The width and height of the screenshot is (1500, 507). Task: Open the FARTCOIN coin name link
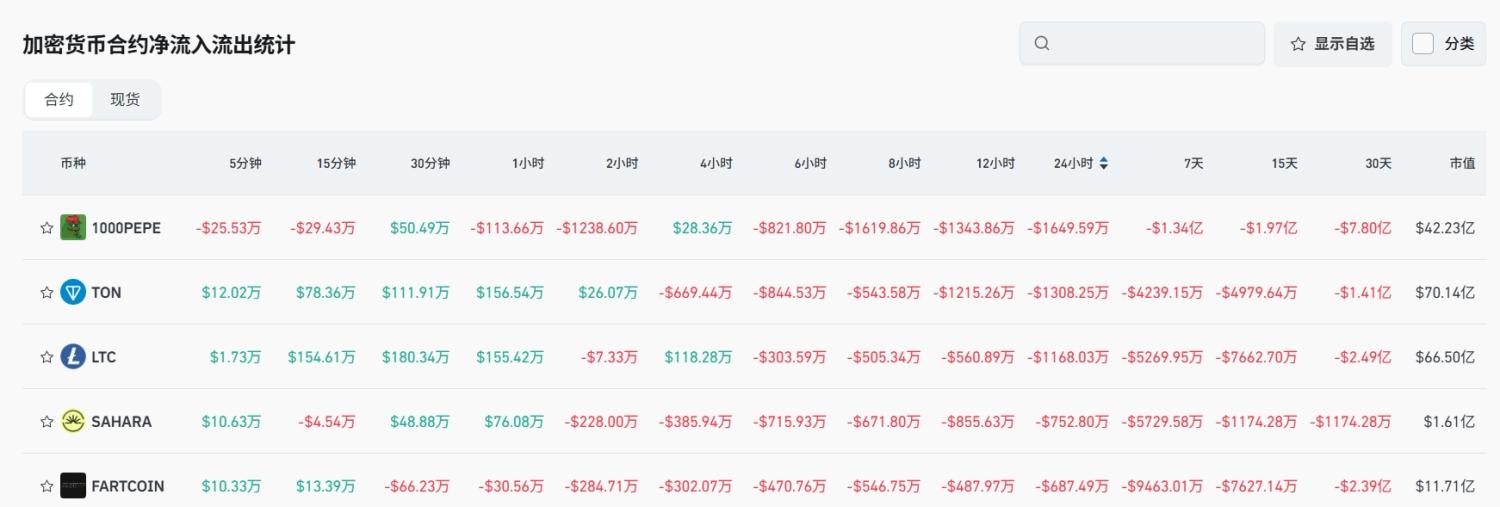click(128, 486)
